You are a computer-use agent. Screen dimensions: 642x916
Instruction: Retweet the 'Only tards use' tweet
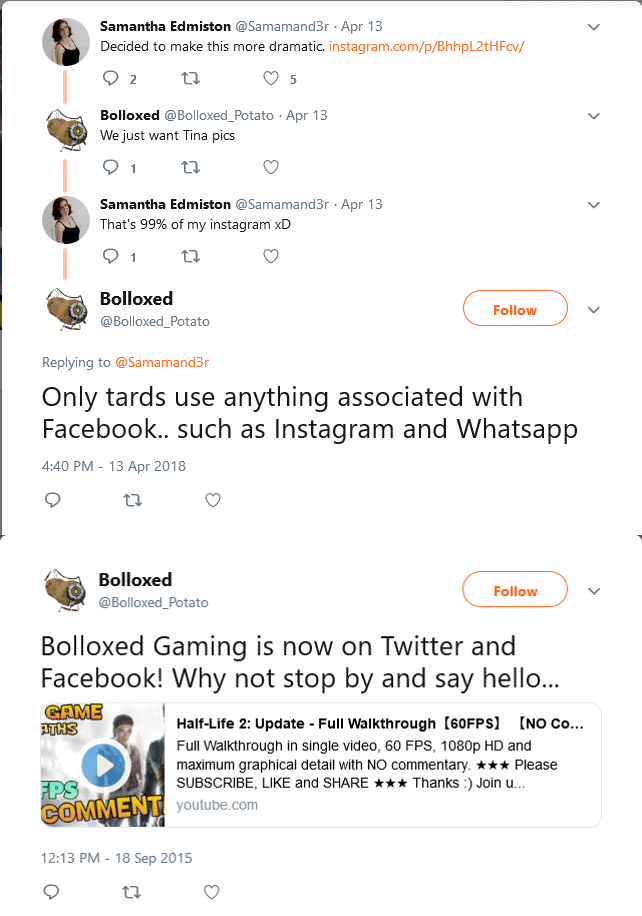(133, 500)
